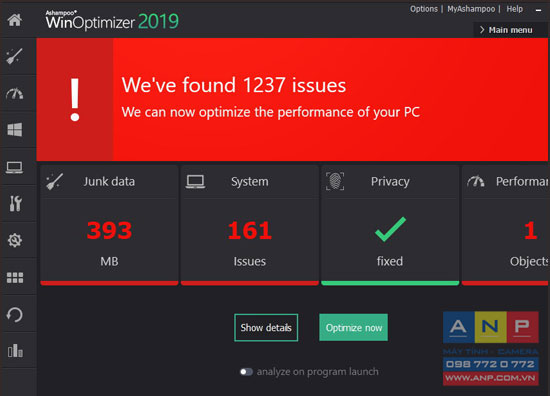The image size is (550, 396).
Task: Click the fingerprint icon in Privacy card
Action: coord(335,181)
